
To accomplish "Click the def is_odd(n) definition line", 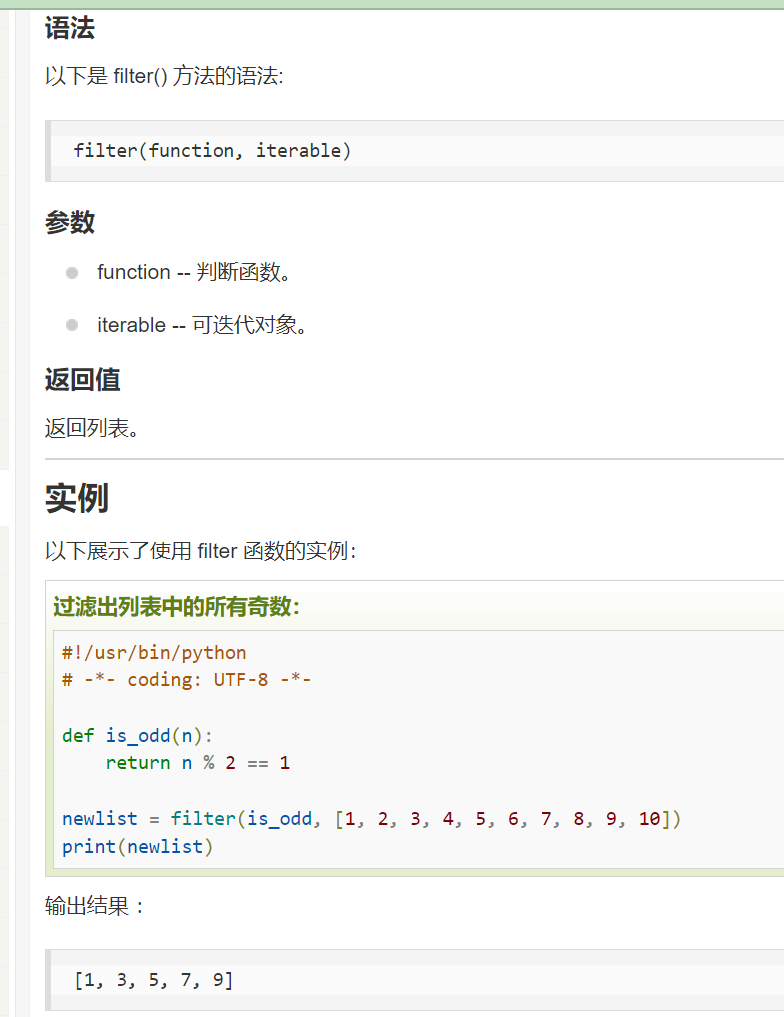I will point(137,736).
